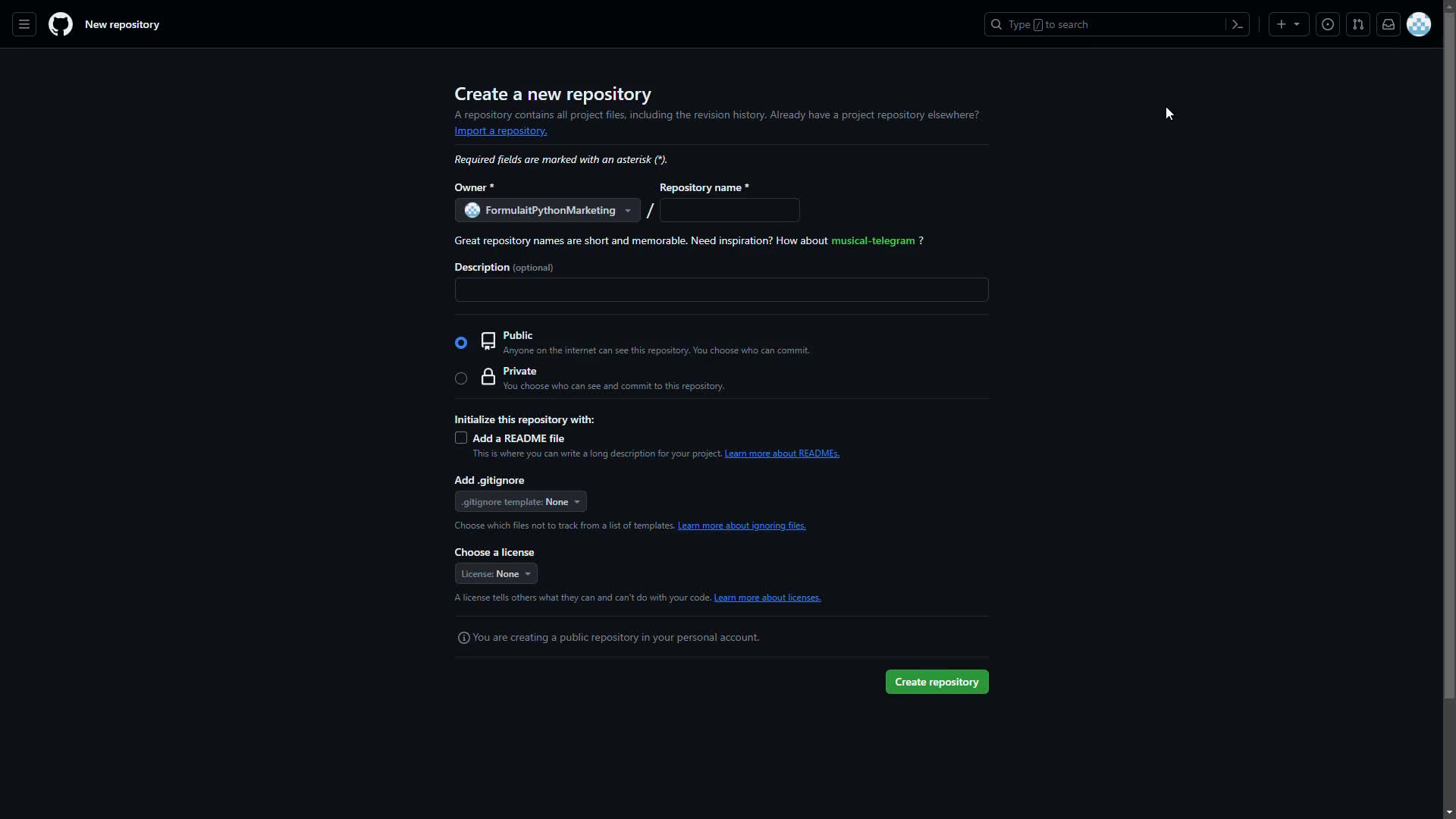Open 'Learn more about licenses' link

tap(767, 598)
